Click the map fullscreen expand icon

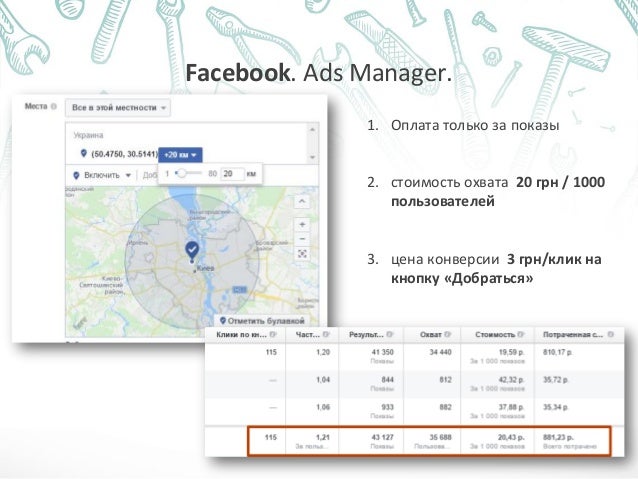(302, 254)
